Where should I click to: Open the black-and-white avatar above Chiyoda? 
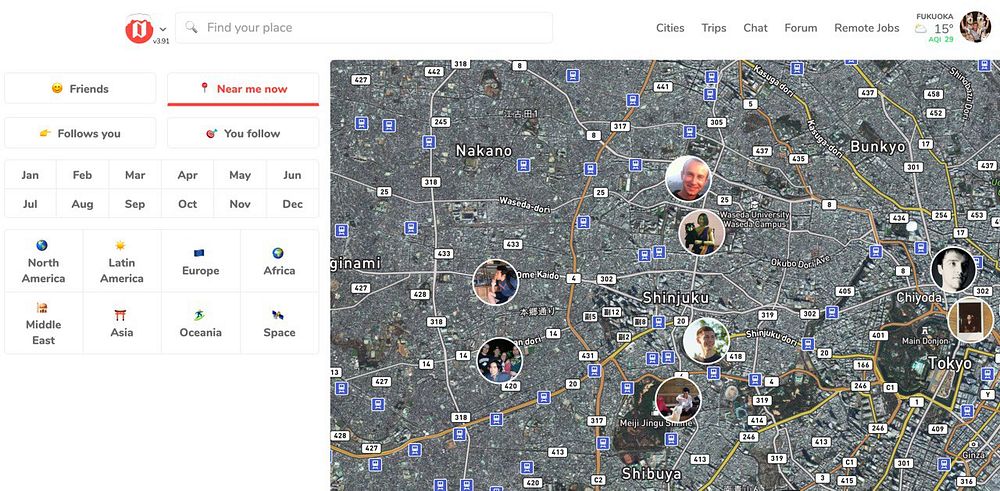coord(953,270)
